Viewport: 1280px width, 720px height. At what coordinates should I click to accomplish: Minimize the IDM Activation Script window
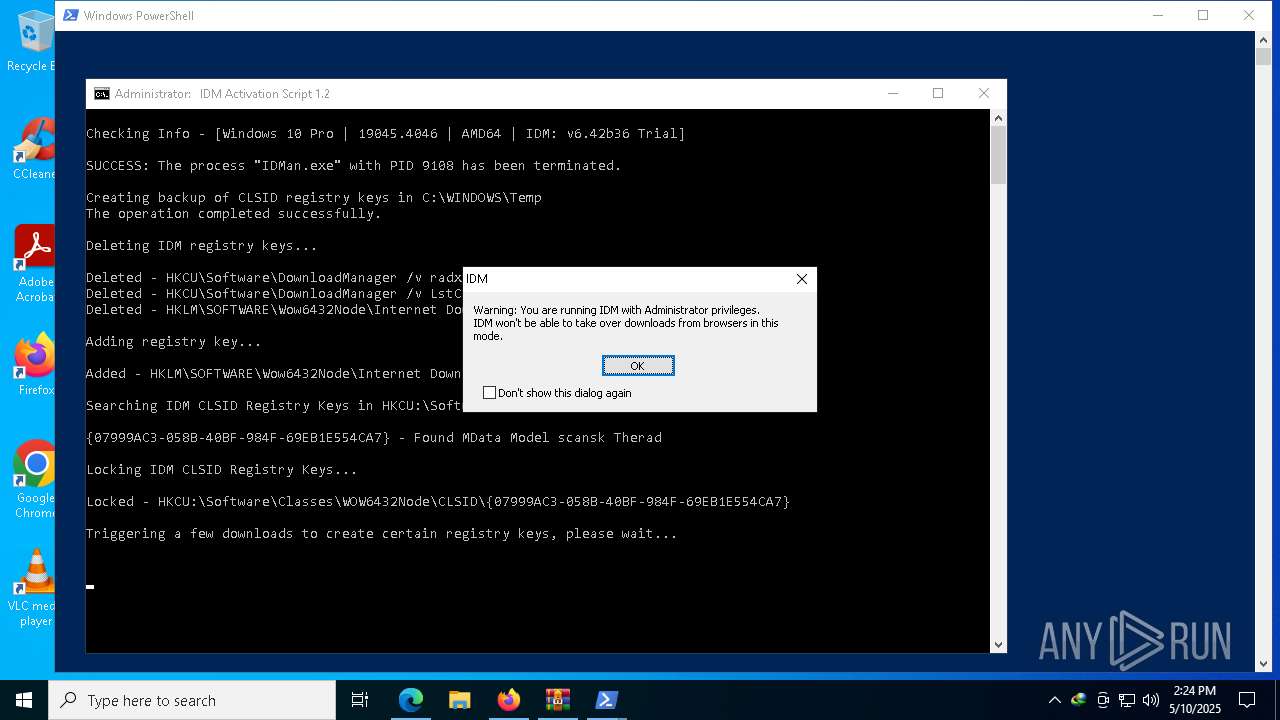892,94
